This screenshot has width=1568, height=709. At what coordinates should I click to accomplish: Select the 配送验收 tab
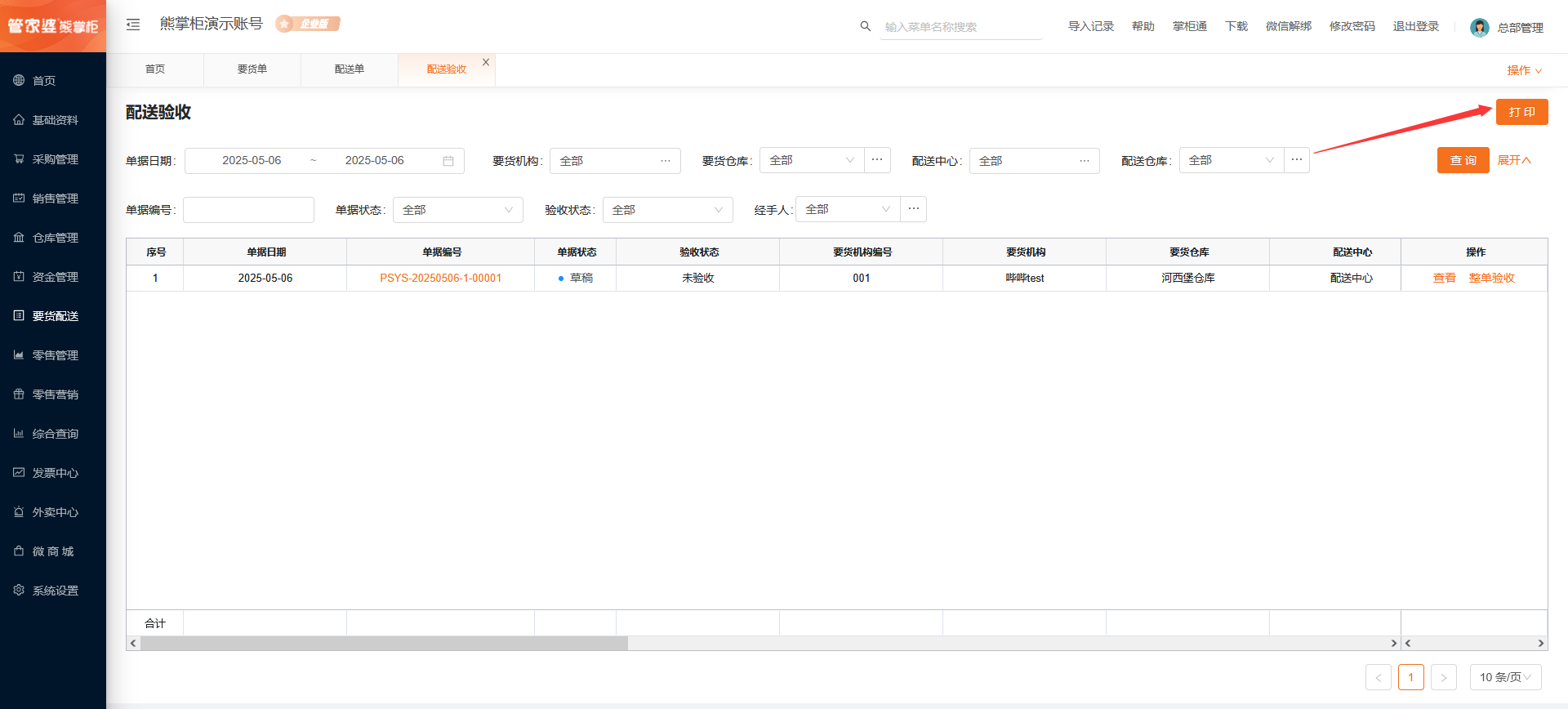click(447, 69)
